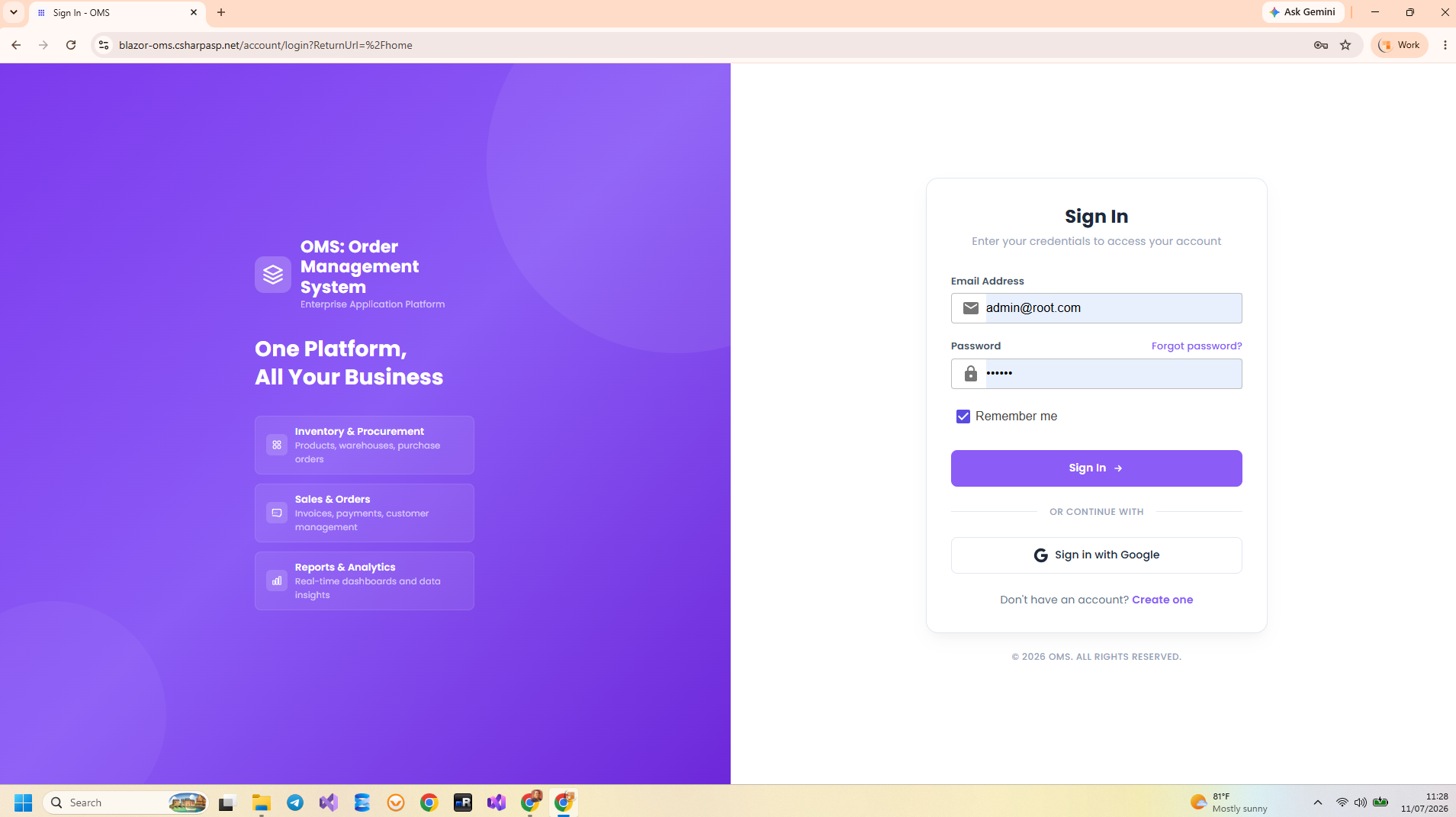Screen dimensions: 1456x817
Task: Click the Ask Gemini button
Action: (1303, 12)
